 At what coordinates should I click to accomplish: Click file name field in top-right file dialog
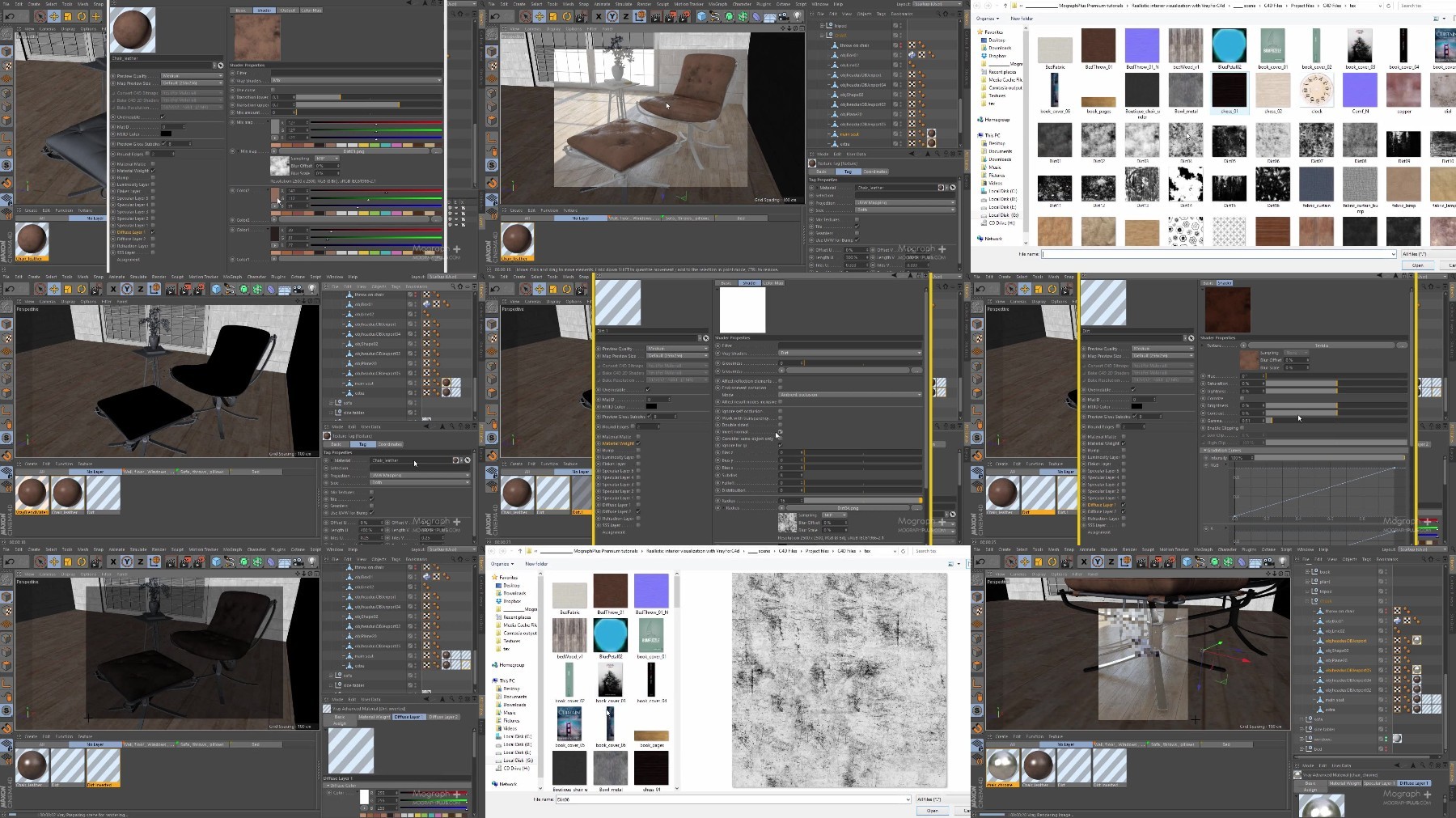(x=1218, y=254)
